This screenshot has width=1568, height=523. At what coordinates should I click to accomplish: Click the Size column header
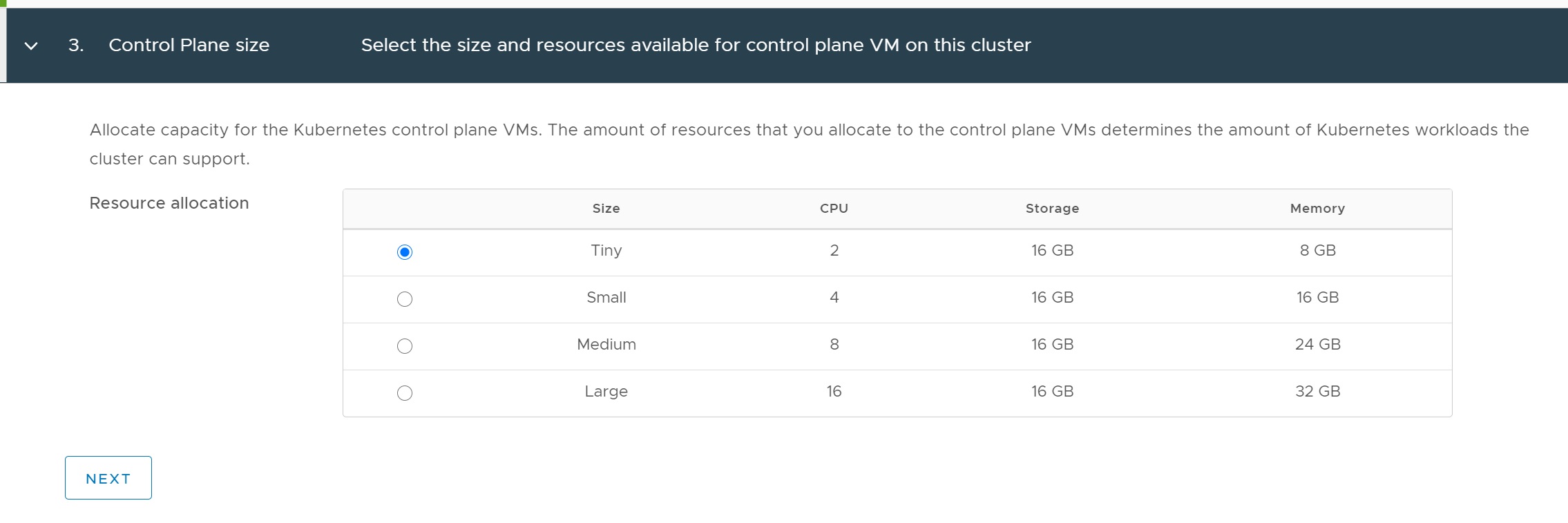pyautogui.click(x=606, y=209)
